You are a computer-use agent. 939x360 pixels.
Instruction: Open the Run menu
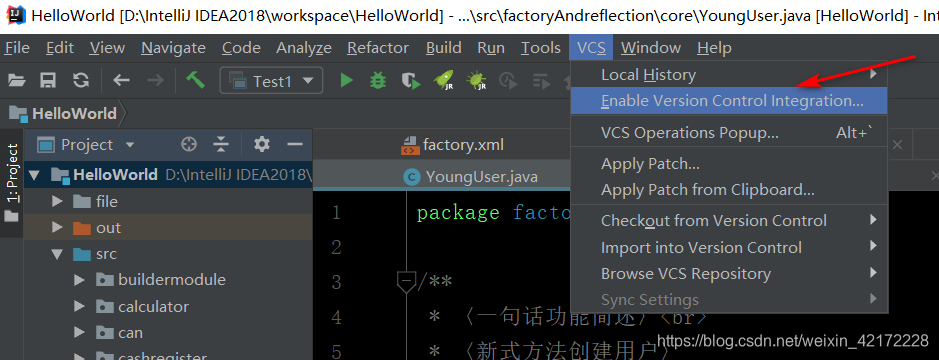pyautogui.click(x=491, y=47)
